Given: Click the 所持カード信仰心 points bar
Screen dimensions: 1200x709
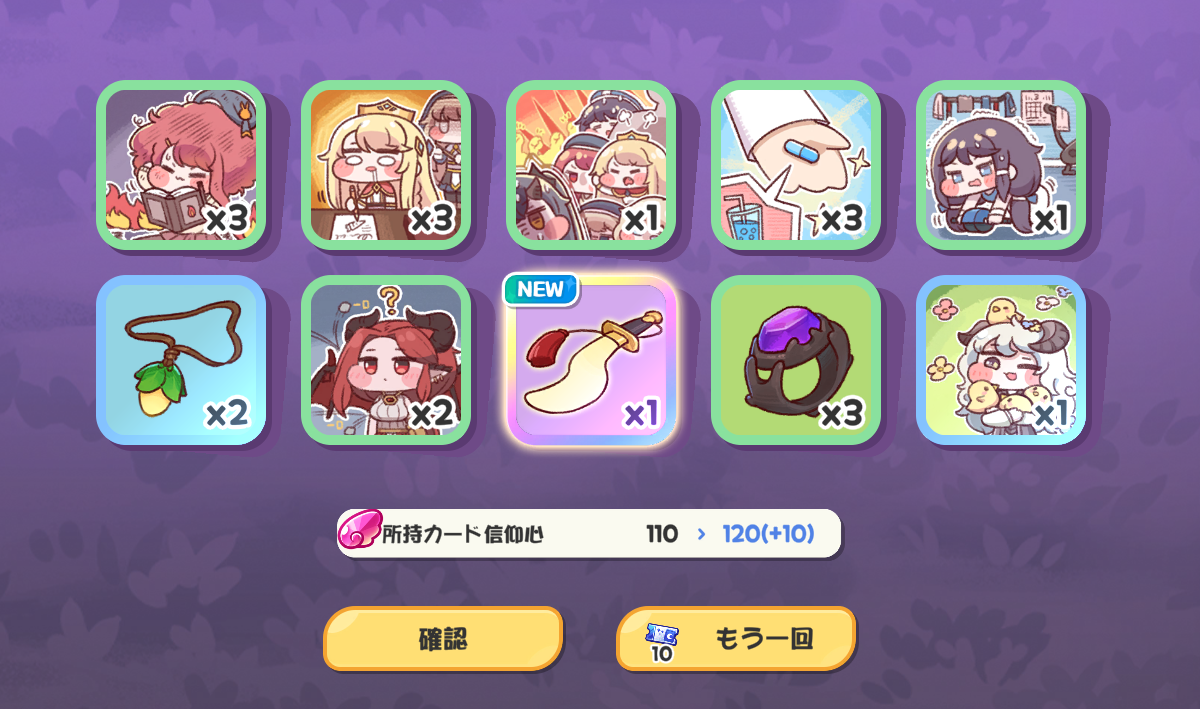Looking at the screenshot, I should (x=590, y=533).
